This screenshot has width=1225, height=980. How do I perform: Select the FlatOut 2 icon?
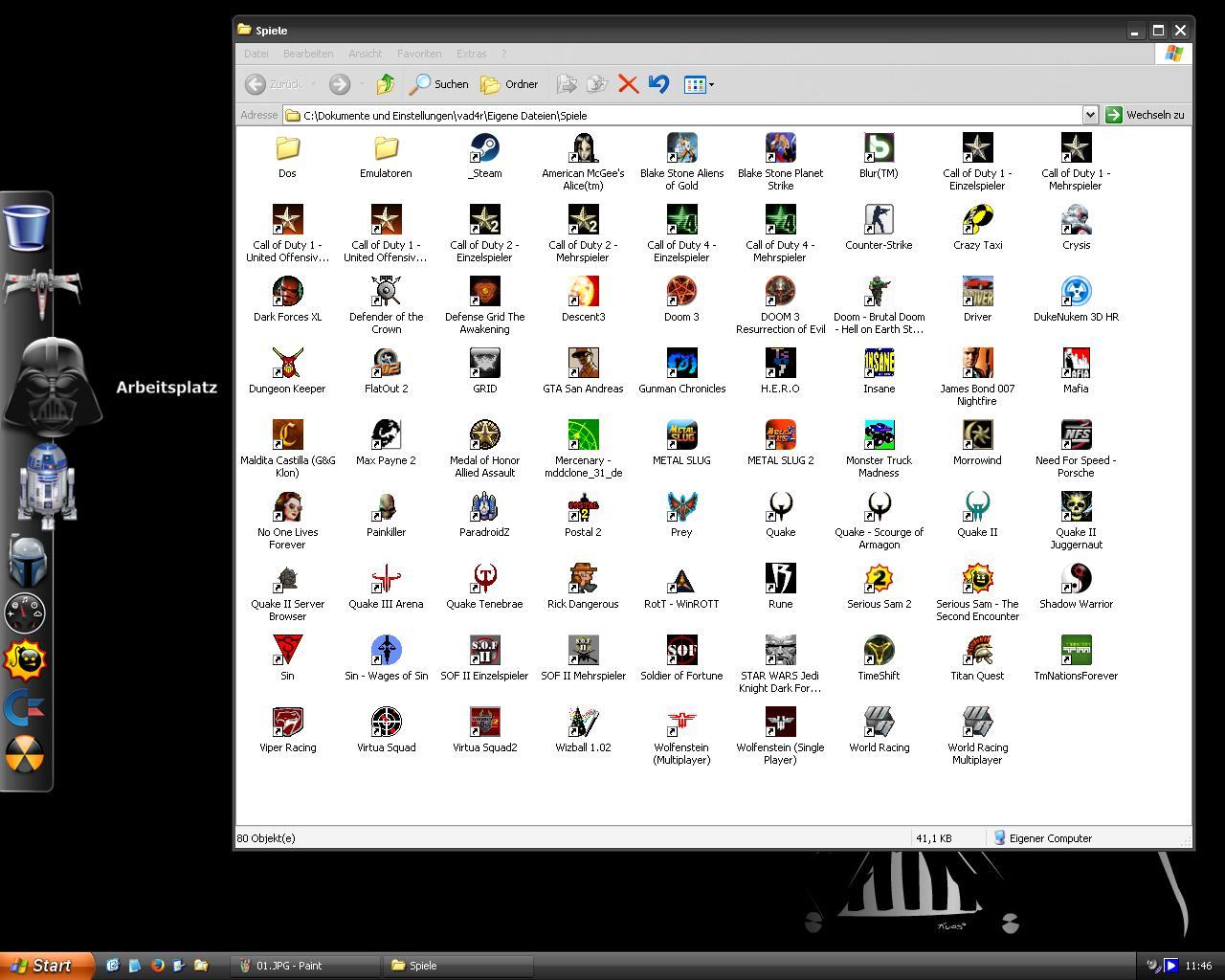point(386,364)
